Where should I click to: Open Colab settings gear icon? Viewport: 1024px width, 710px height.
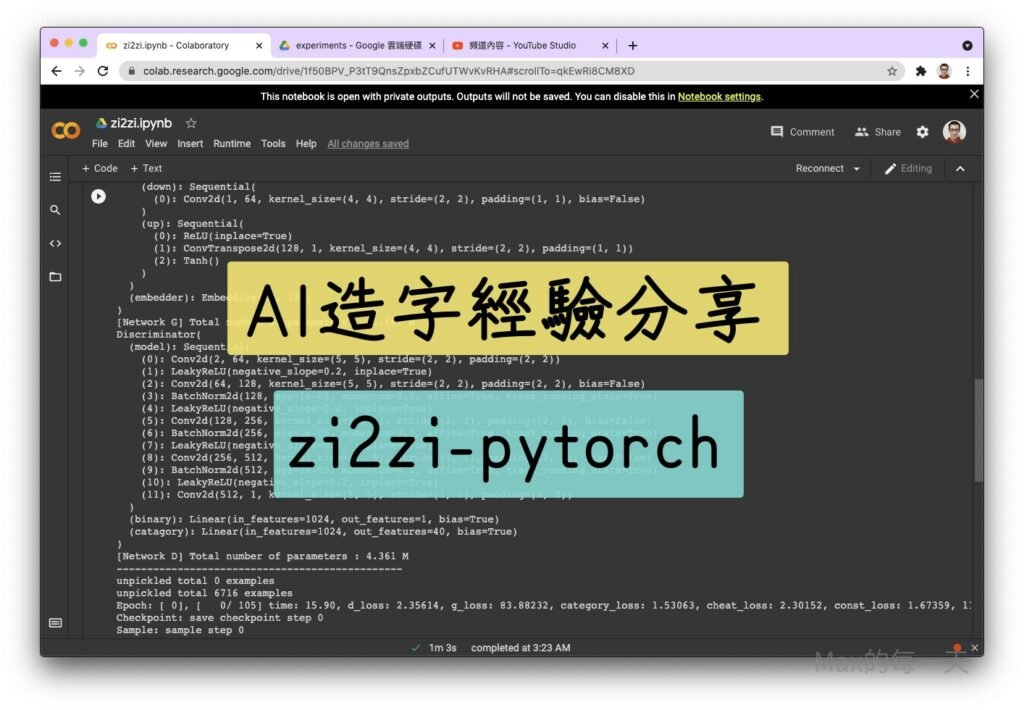[x=922, y=132]
